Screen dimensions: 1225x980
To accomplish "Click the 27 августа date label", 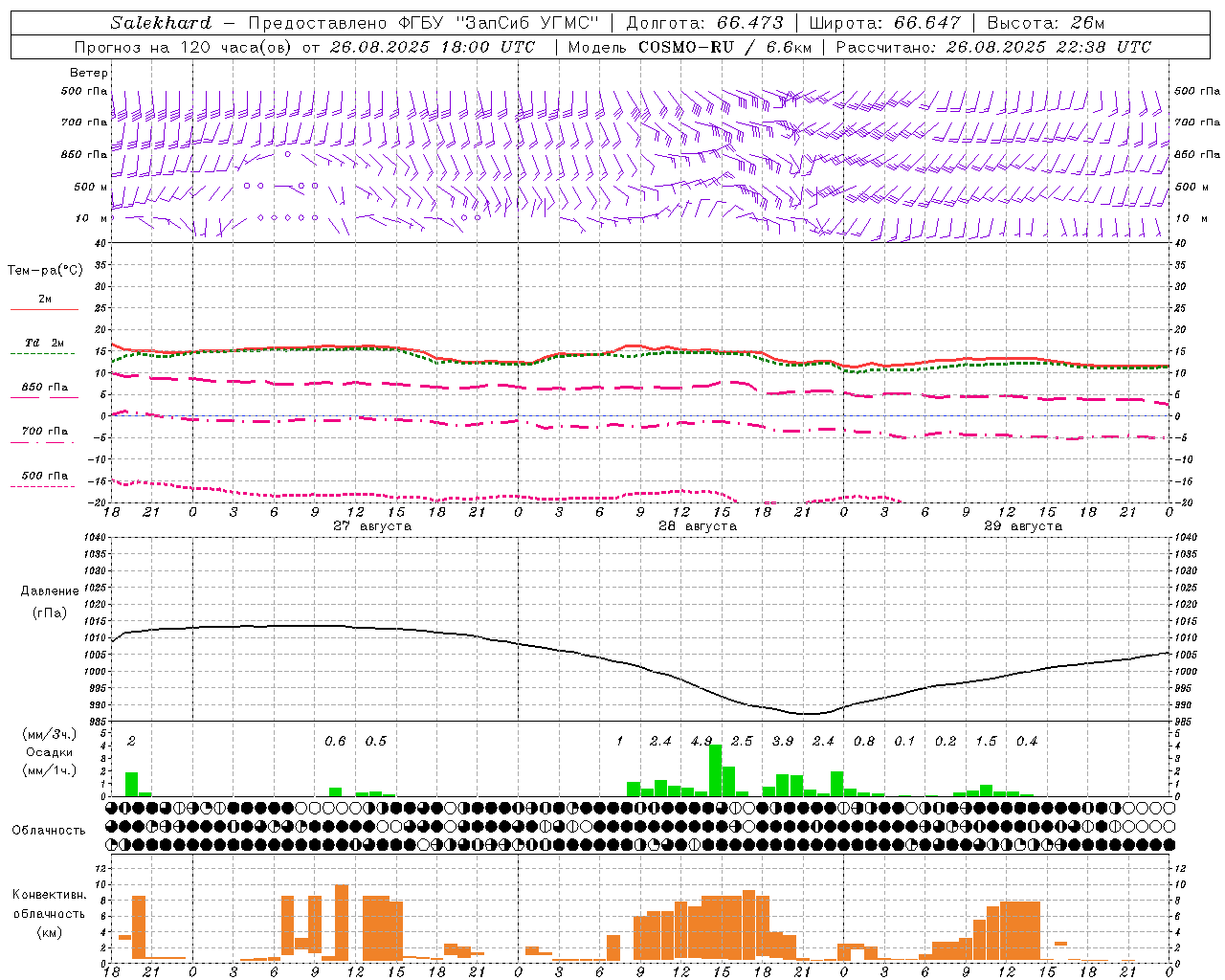I will coord(372,526).
